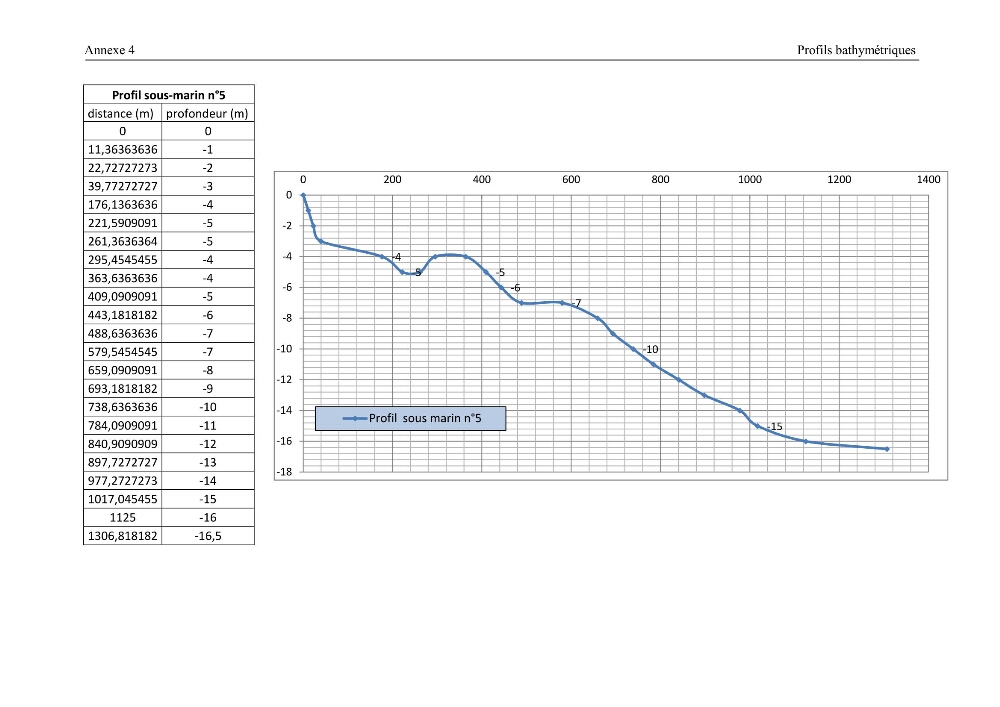
Task: Click the chart legend 'Profil sous marin n°5'
Action: pos(410,418)
